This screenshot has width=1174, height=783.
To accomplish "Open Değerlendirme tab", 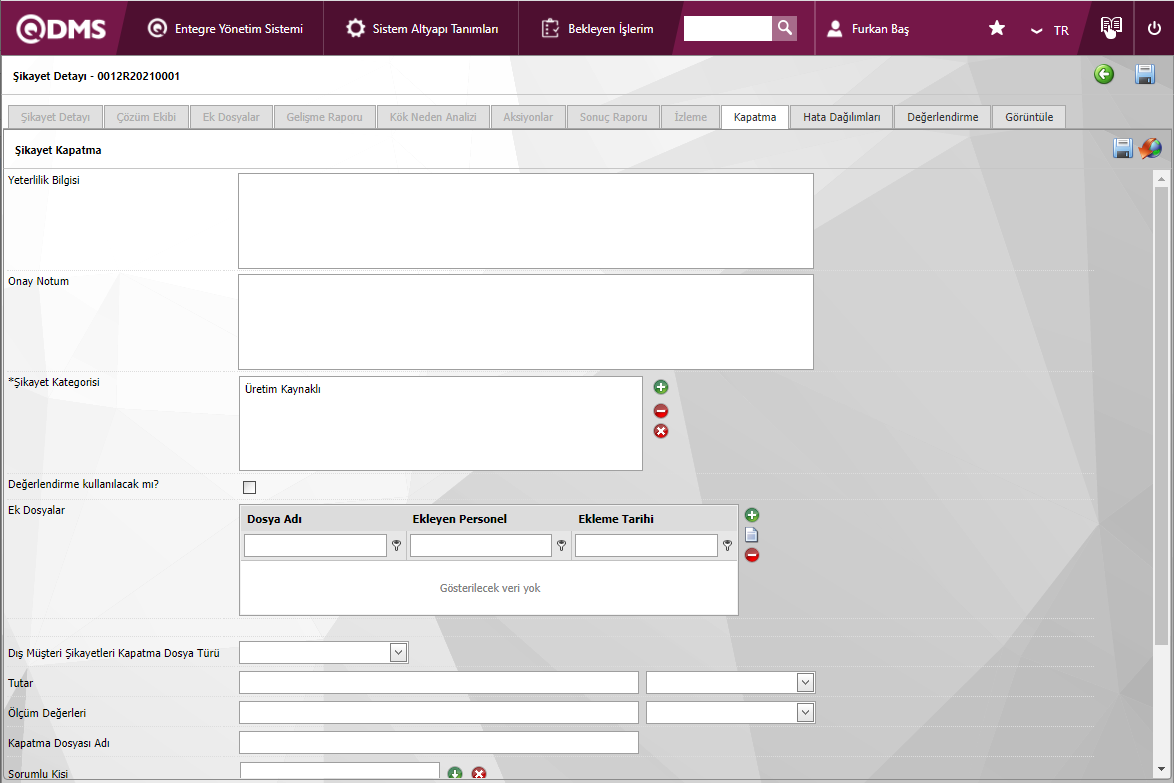I will (x=943, y=117).
